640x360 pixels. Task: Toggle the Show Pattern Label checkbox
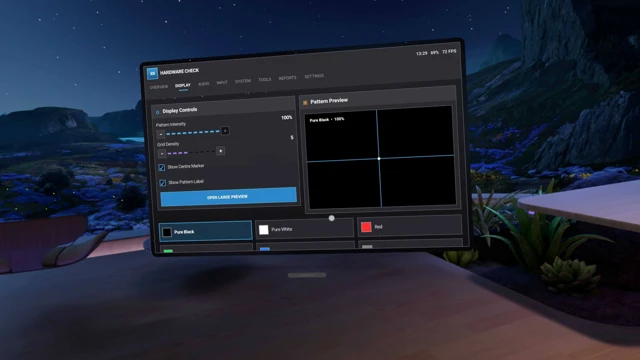(162, 183)
